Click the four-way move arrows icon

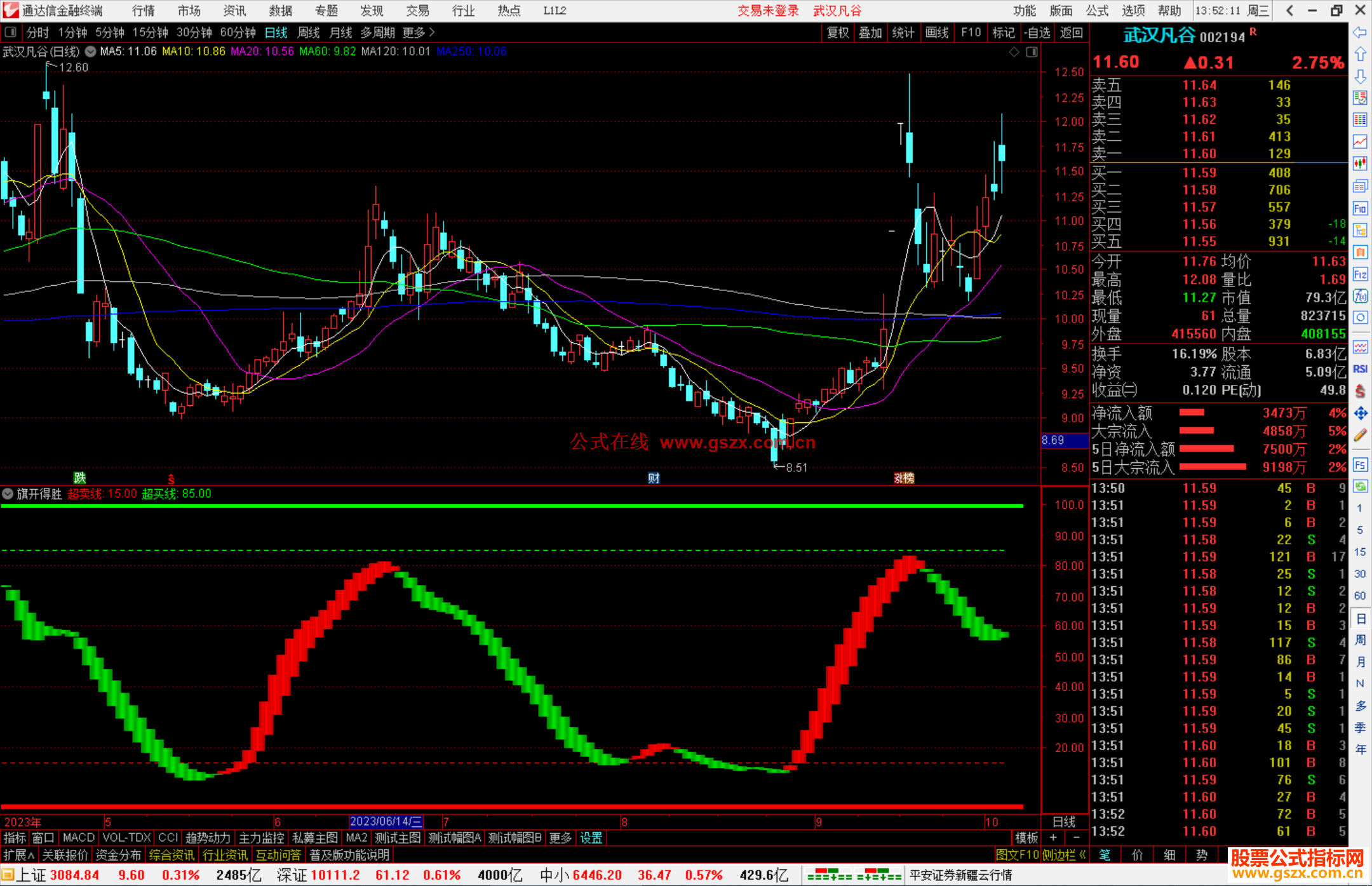(x=1360, y=413)
